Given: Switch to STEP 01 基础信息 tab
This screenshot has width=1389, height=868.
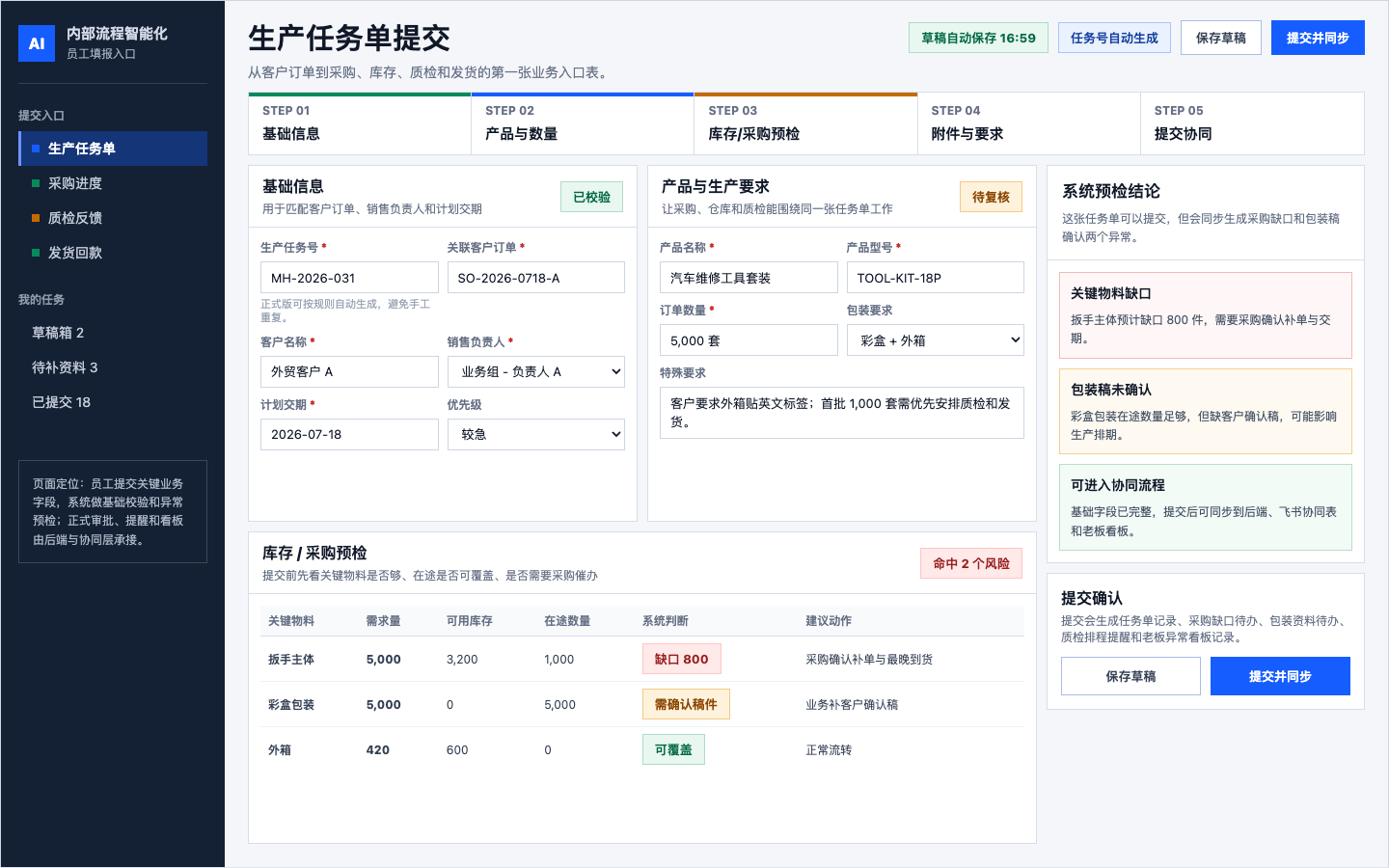Looking at the screenshot, I should [360, 123].
